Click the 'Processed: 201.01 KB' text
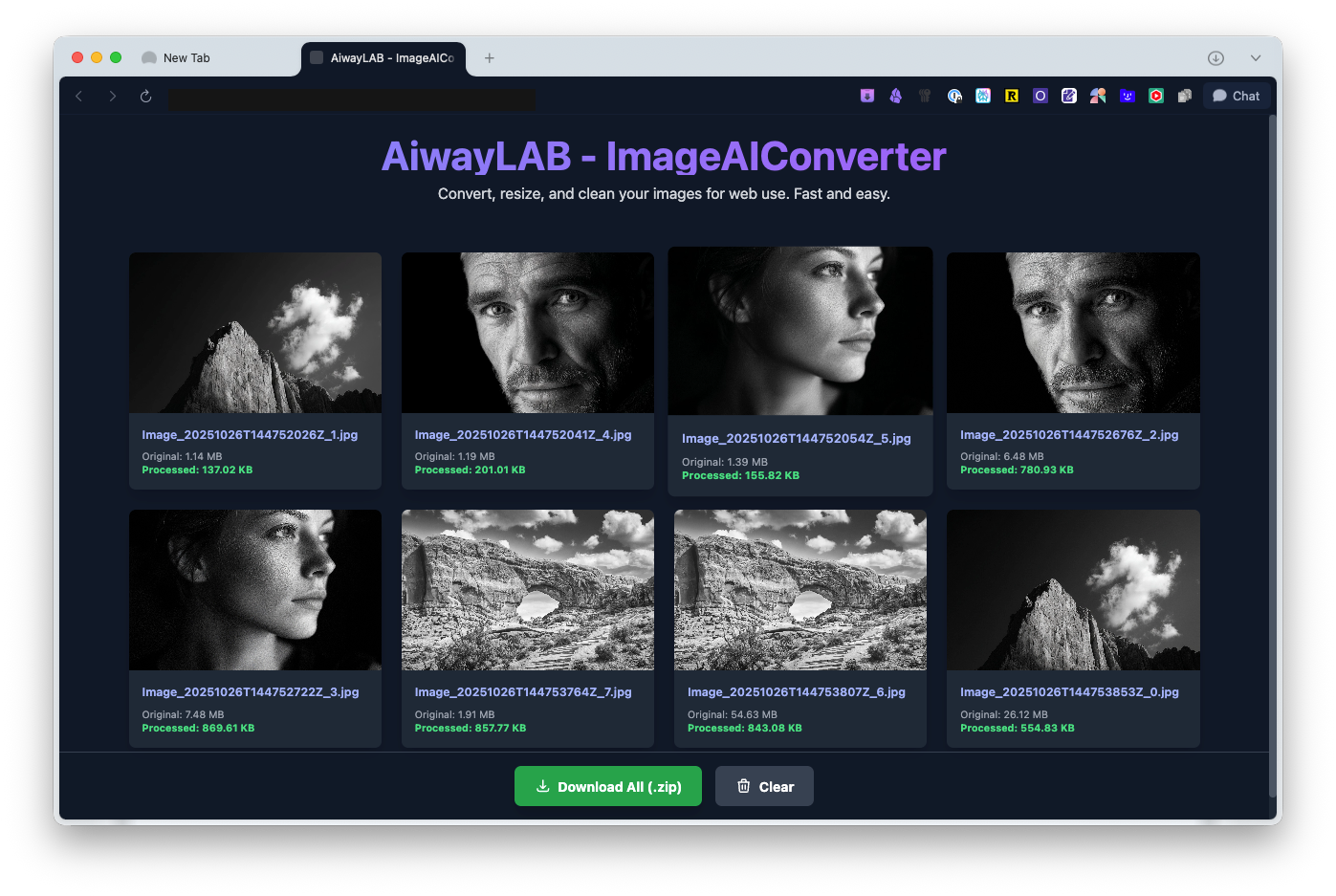The width and height of the screenshot is (1336, 896). point(470,470)
